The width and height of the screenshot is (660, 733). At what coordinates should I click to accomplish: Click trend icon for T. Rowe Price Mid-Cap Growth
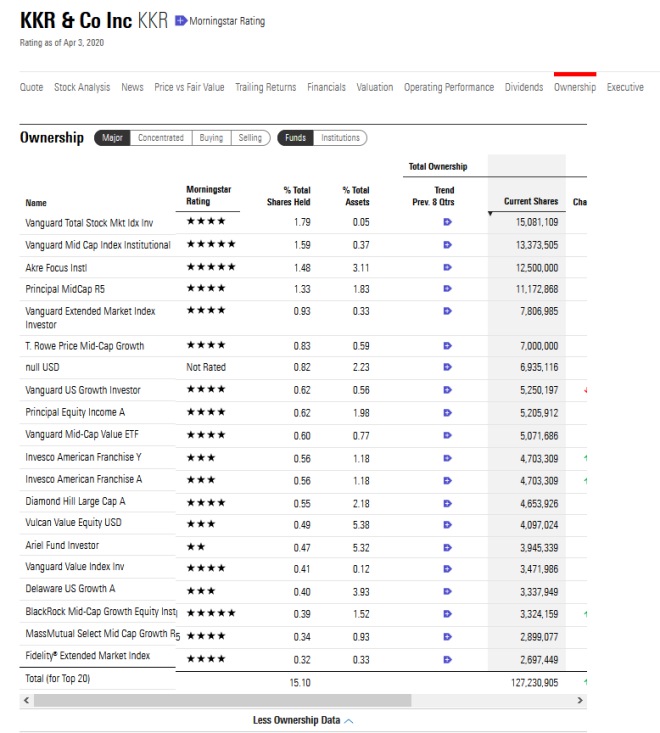[x=447, y=346]
